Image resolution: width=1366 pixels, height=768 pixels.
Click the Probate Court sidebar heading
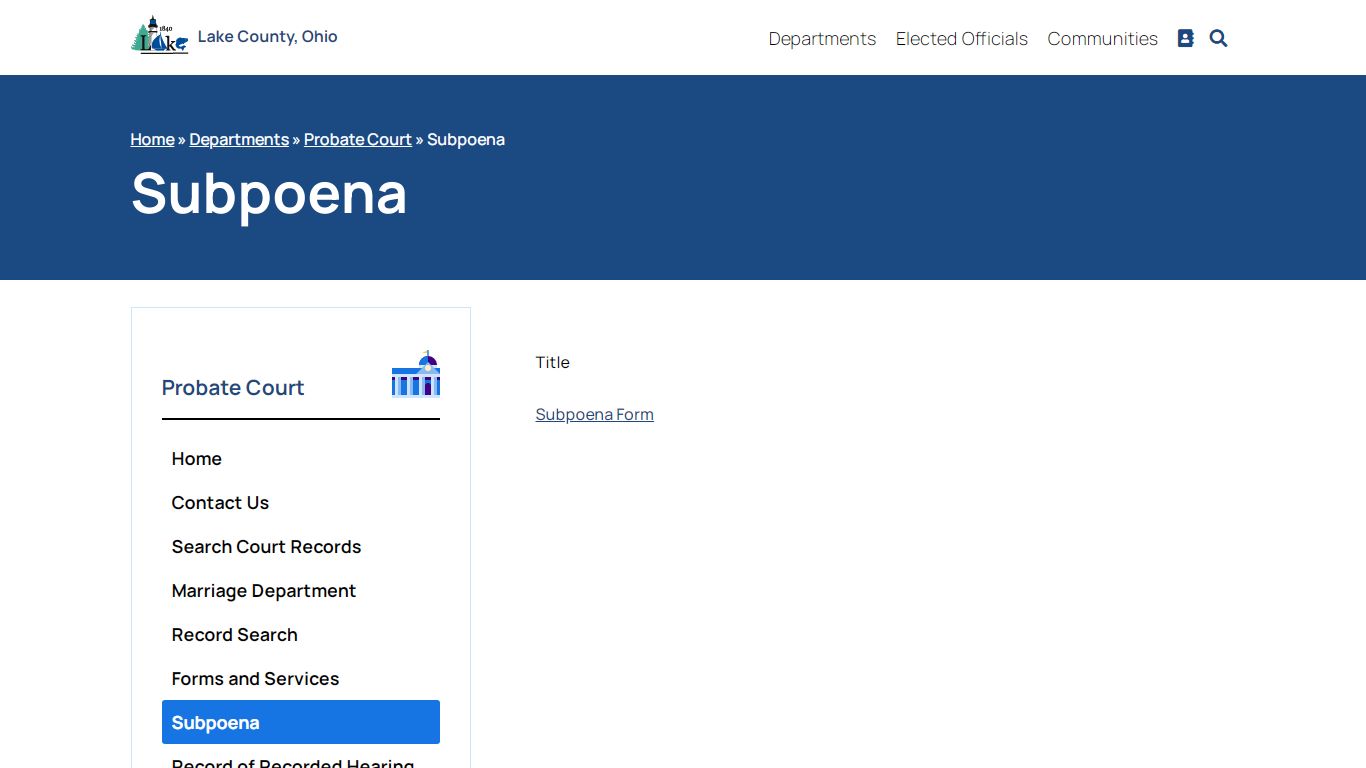(233, 387)
